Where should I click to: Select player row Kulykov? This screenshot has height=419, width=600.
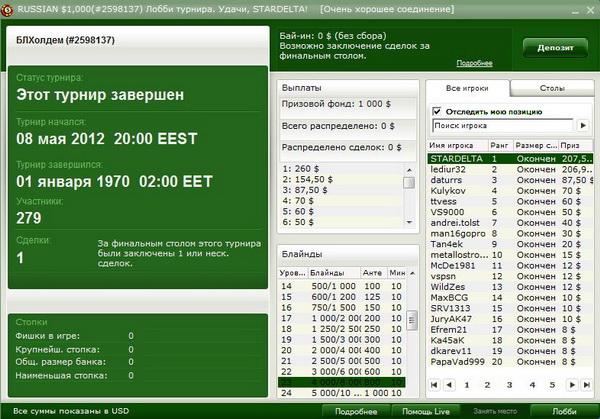pyautogui.click(x=510, y=191)
